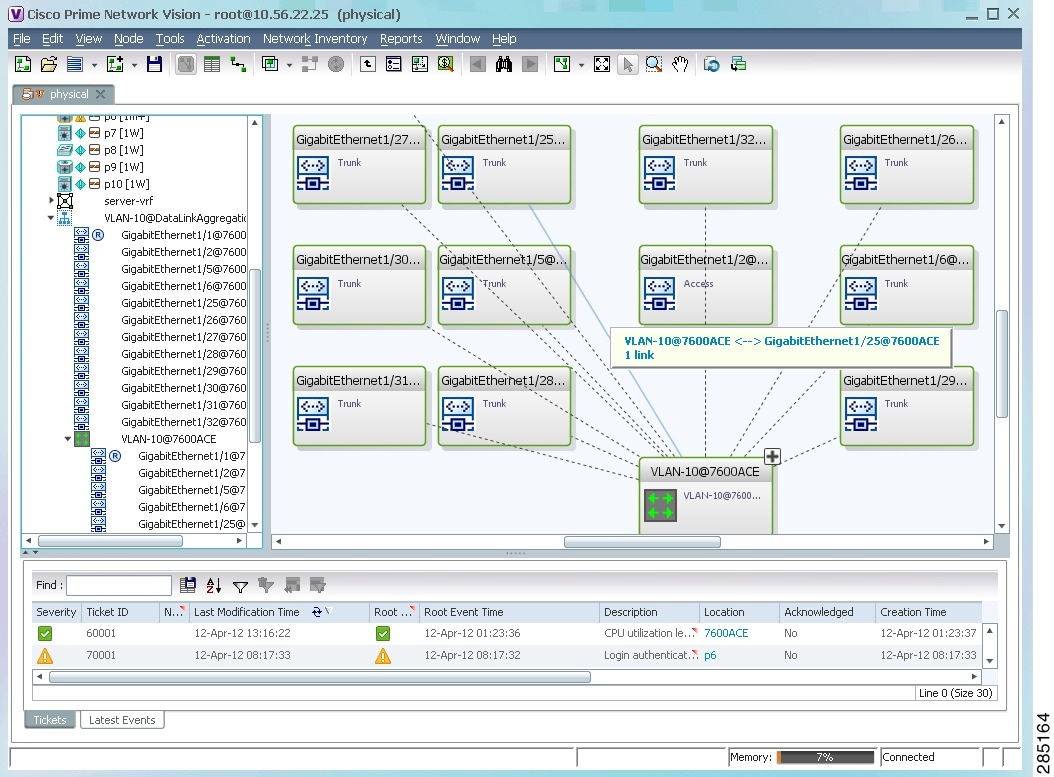The height and width of the screenshot is (777, 1054).
Task: Click the warning severity icon for ticket 70001
Action: coord(45,655)
